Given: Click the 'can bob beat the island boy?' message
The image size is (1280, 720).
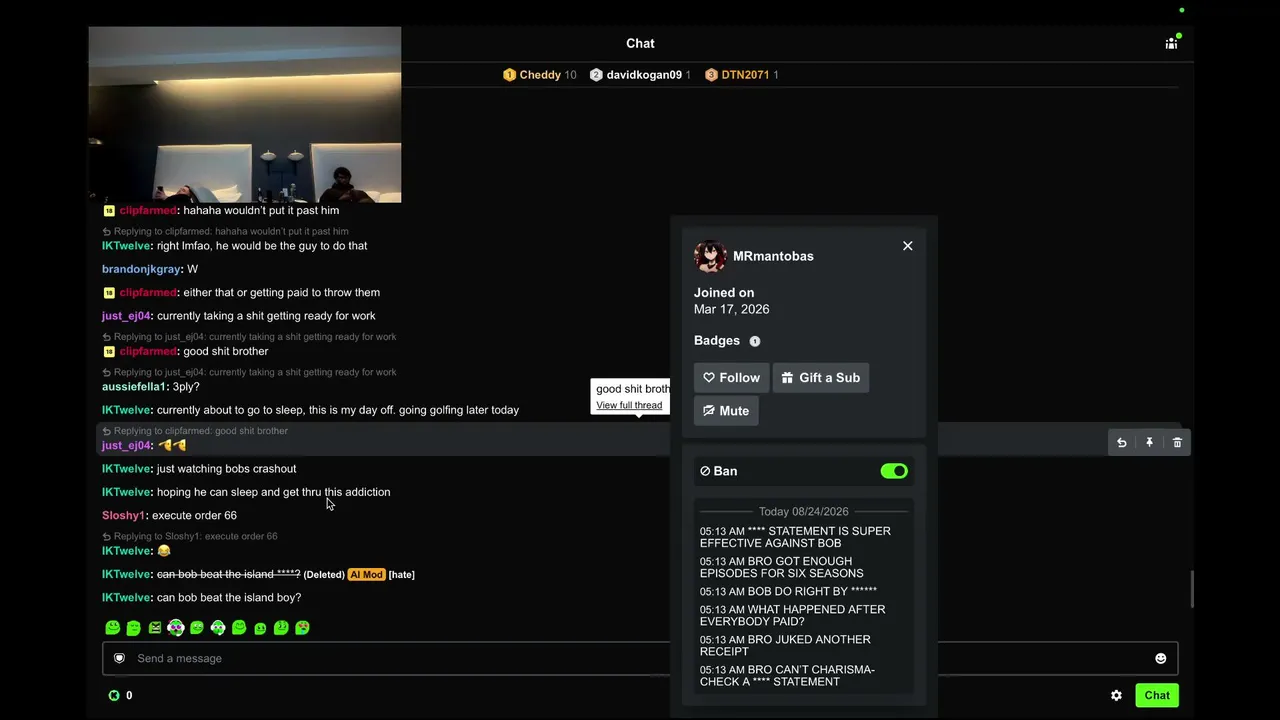Looking at the screenshot, I should point(229,598).
